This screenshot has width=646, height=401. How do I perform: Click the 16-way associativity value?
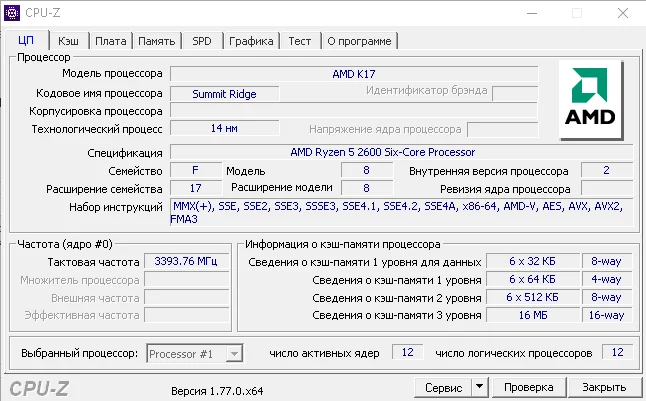[x=606, y=315]
